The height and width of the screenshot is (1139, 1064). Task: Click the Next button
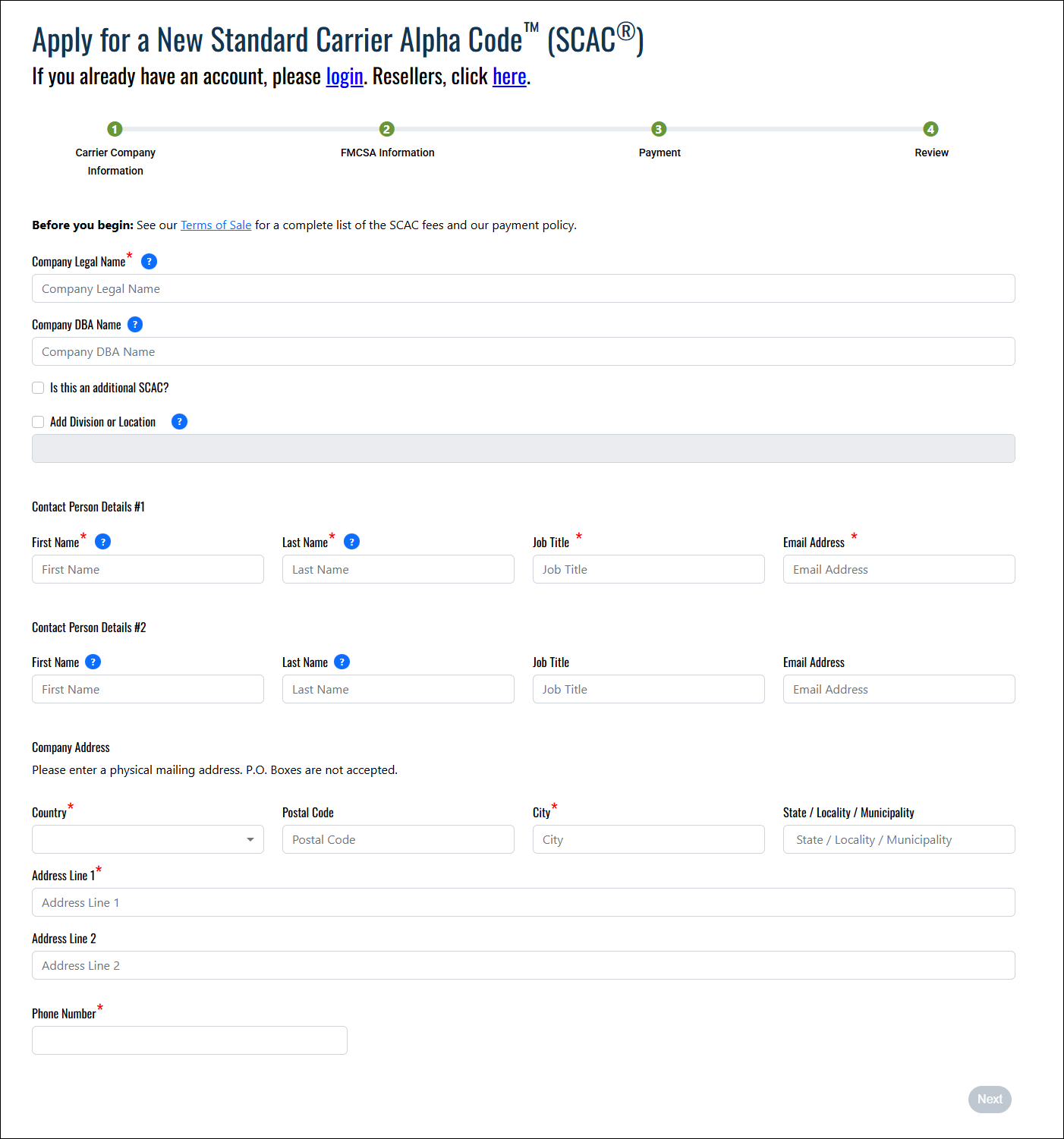(x=989, y=1100)
